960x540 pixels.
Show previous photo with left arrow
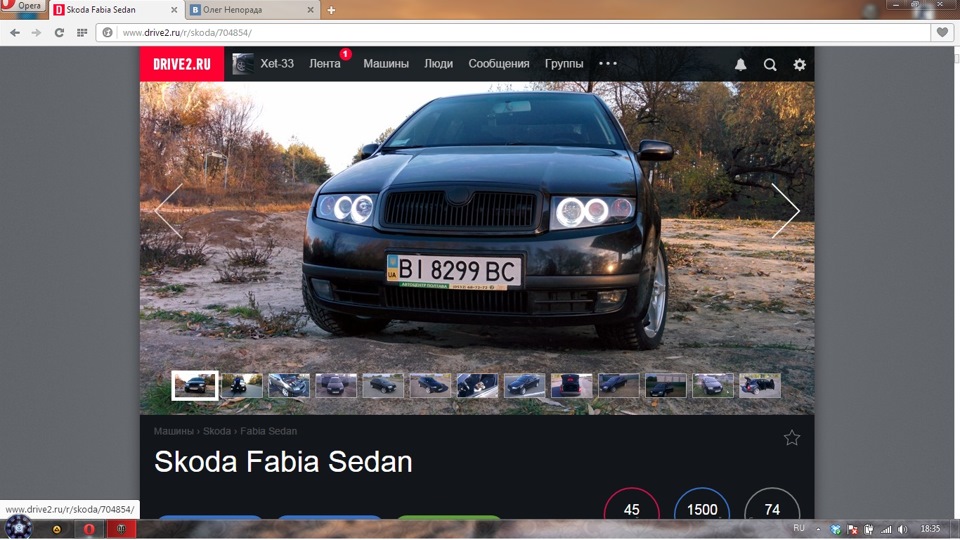[168, 211]
